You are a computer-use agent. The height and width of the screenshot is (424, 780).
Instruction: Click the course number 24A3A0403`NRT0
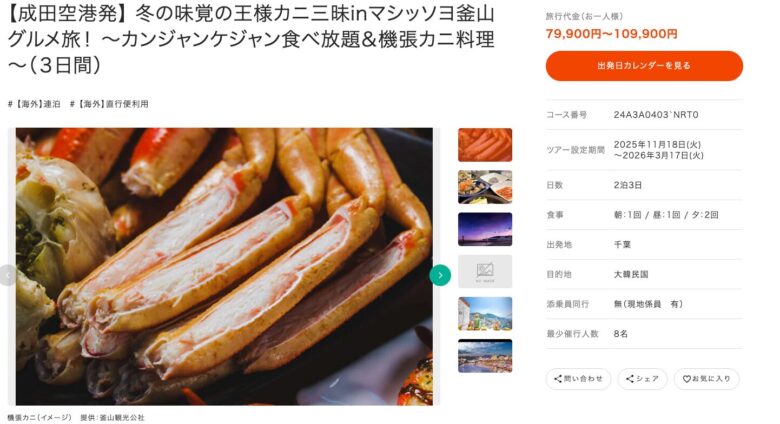tap(656, 115)
